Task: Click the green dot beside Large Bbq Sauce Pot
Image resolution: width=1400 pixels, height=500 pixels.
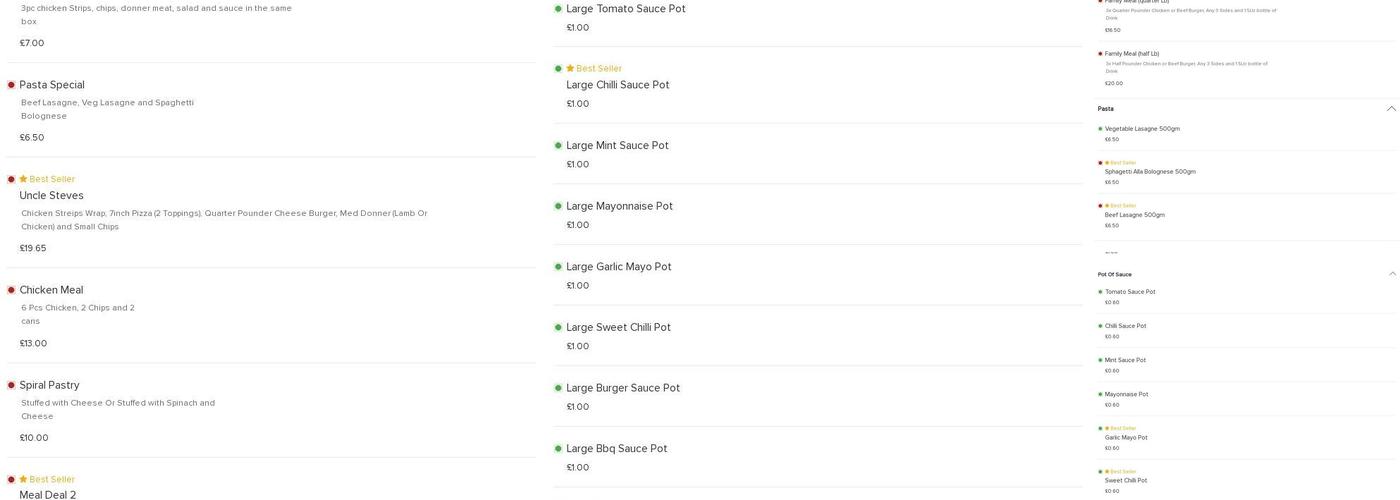Action: click(558, 449)
